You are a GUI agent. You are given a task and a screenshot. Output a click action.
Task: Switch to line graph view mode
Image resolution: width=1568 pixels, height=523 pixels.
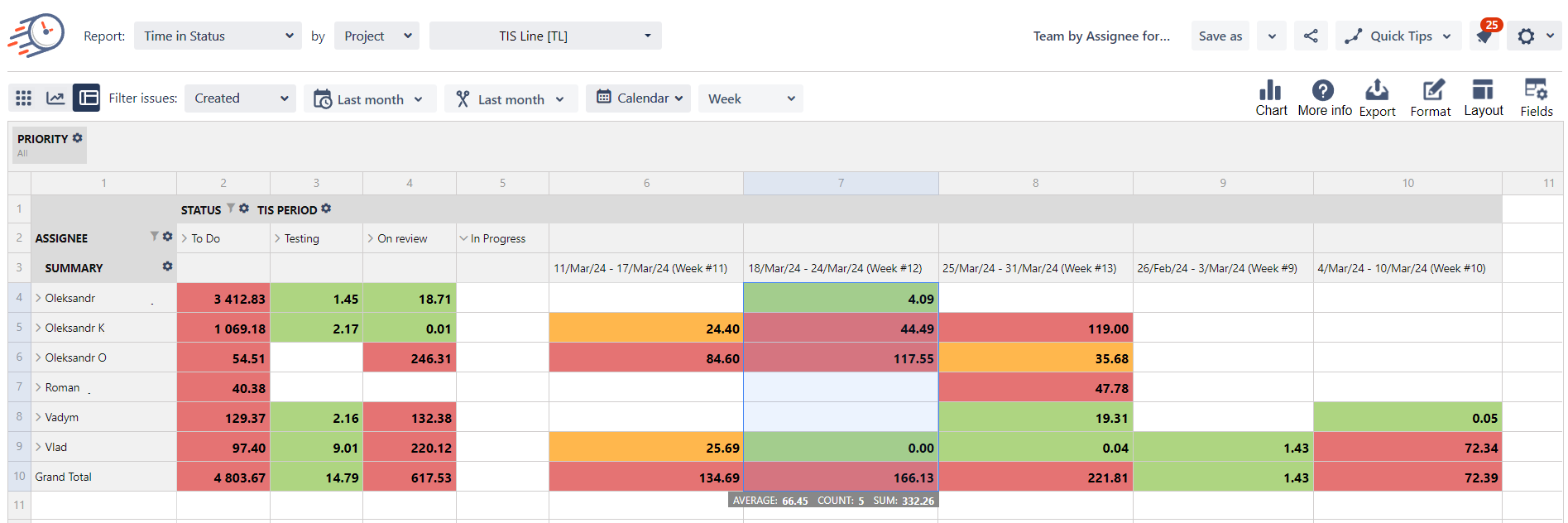[x=55, y=98]
